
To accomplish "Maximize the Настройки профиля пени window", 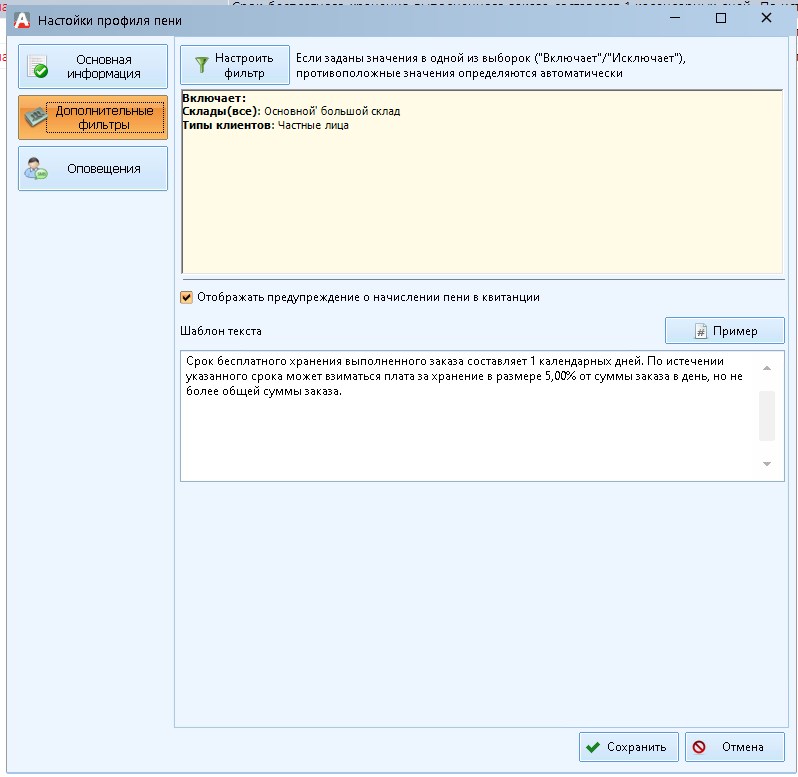I will pos(721,19).
